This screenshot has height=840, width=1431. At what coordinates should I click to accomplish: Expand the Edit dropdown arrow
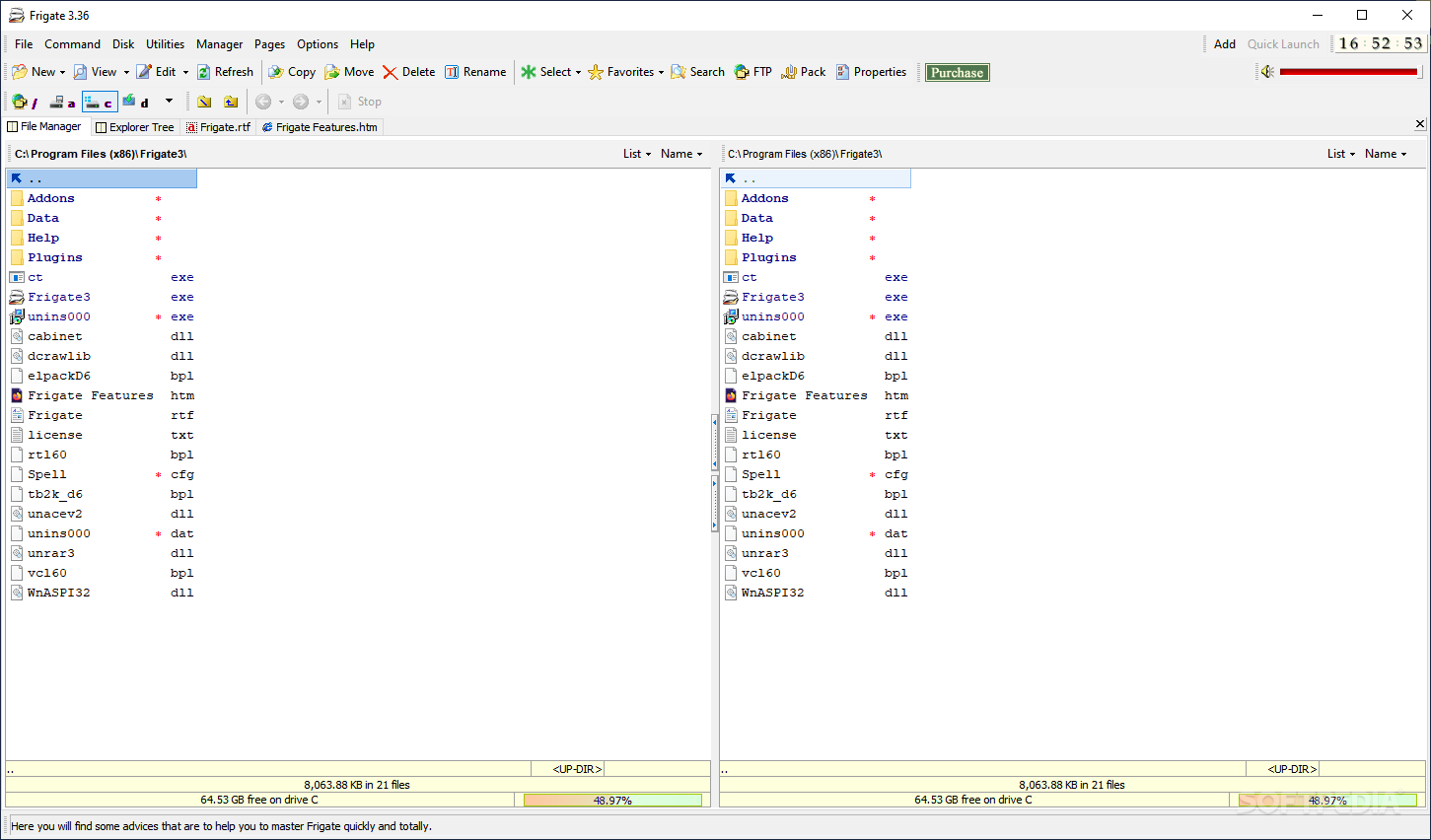pyautogui.click(x=185, y=72)
